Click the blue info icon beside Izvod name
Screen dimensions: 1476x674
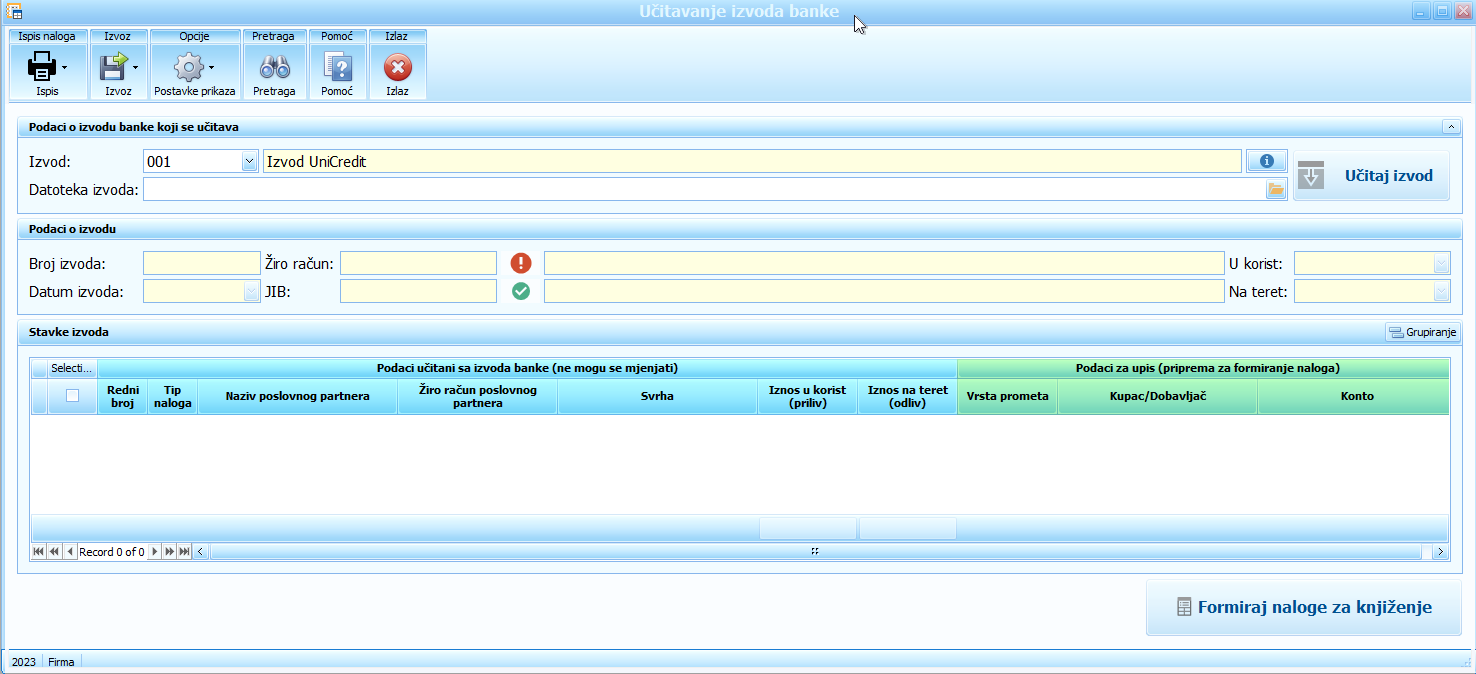(x=1266, y=161)
